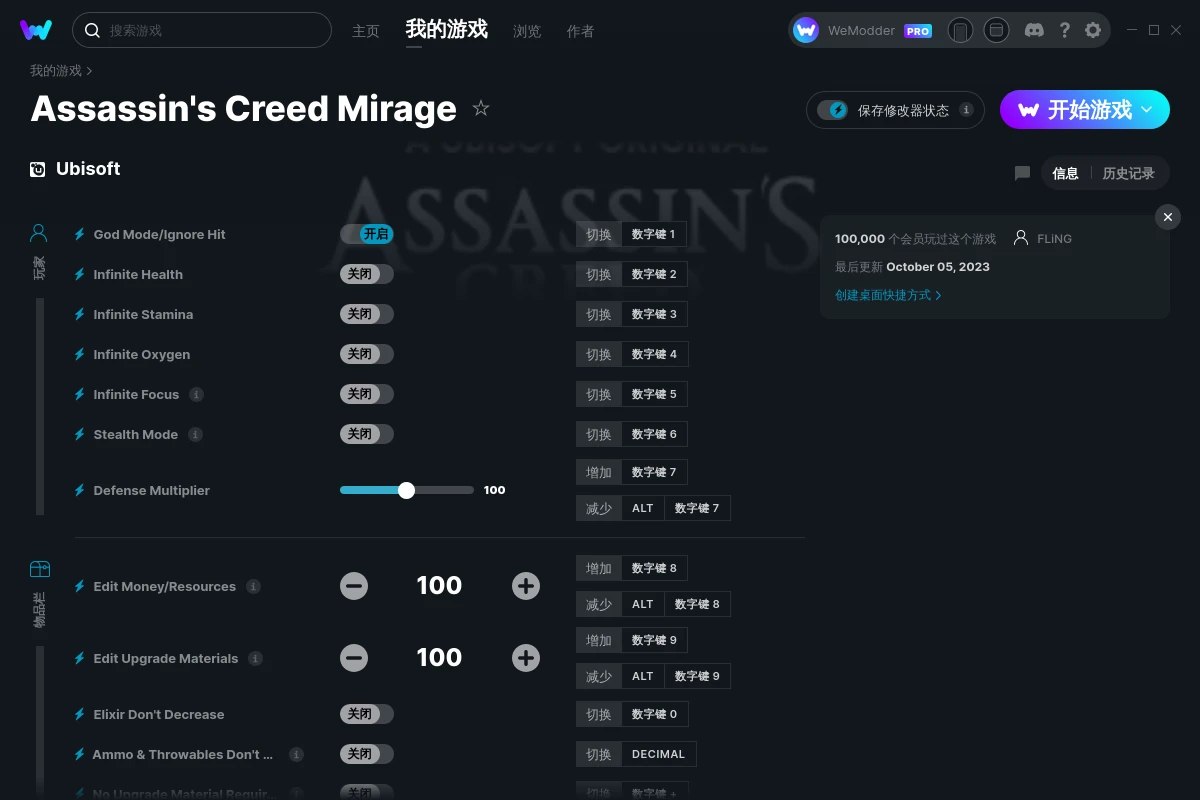The width and height of the screenshot is (1200, 800).
Task: Increase Edit Money/Resources with plus
Action: point(526,586)
